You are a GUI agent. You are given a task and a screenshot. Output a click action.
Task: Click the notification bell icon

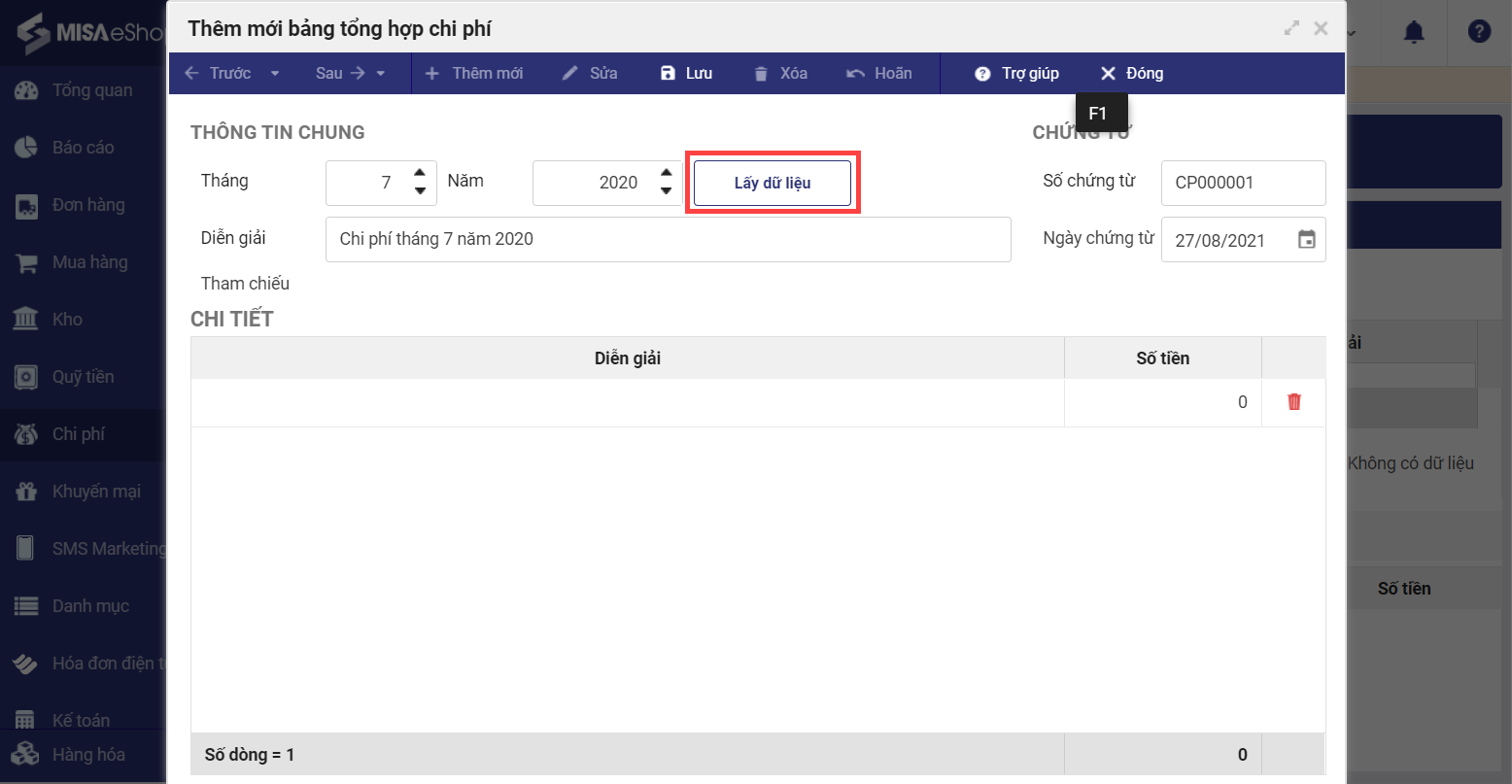[1414, 32]
